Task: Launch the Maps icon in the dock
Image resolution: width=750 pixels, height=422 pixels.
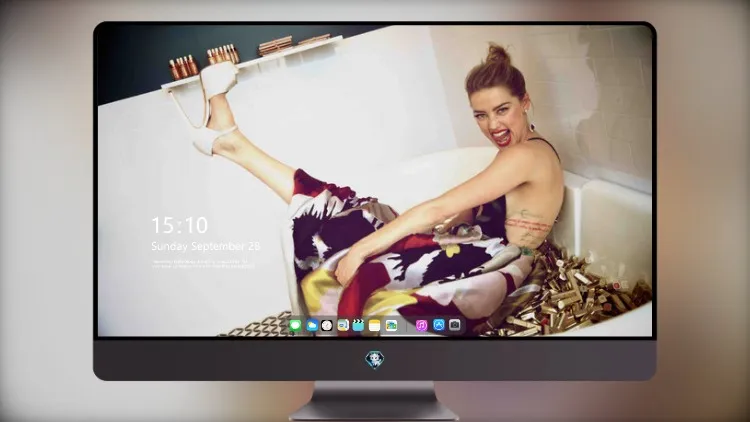Action: [343, 325]
